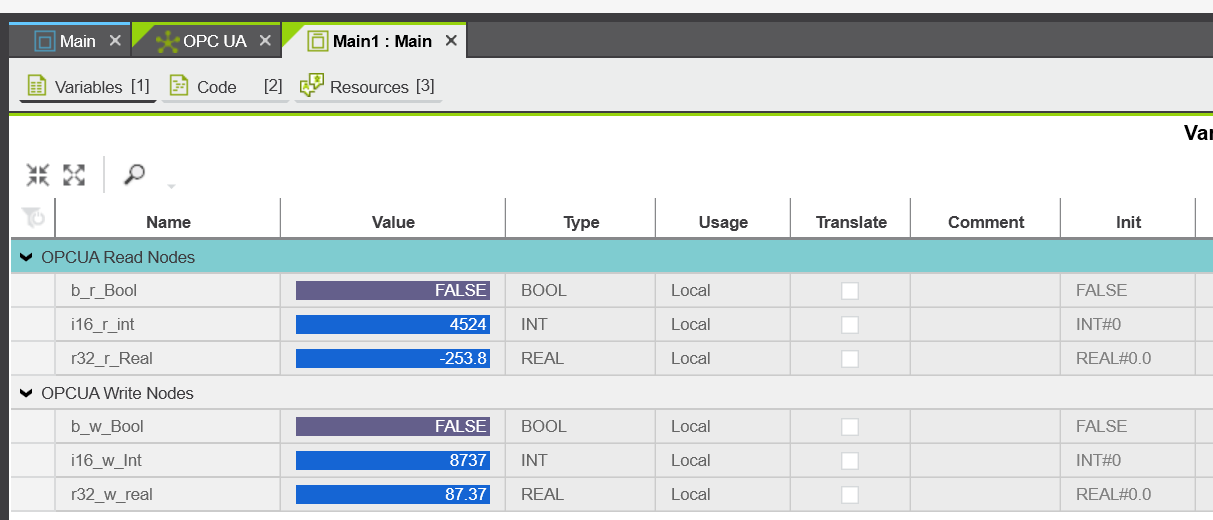Close the Main1 : Main tab
The height and width of the screenshot is (520, 1213).
coord(451,41)
